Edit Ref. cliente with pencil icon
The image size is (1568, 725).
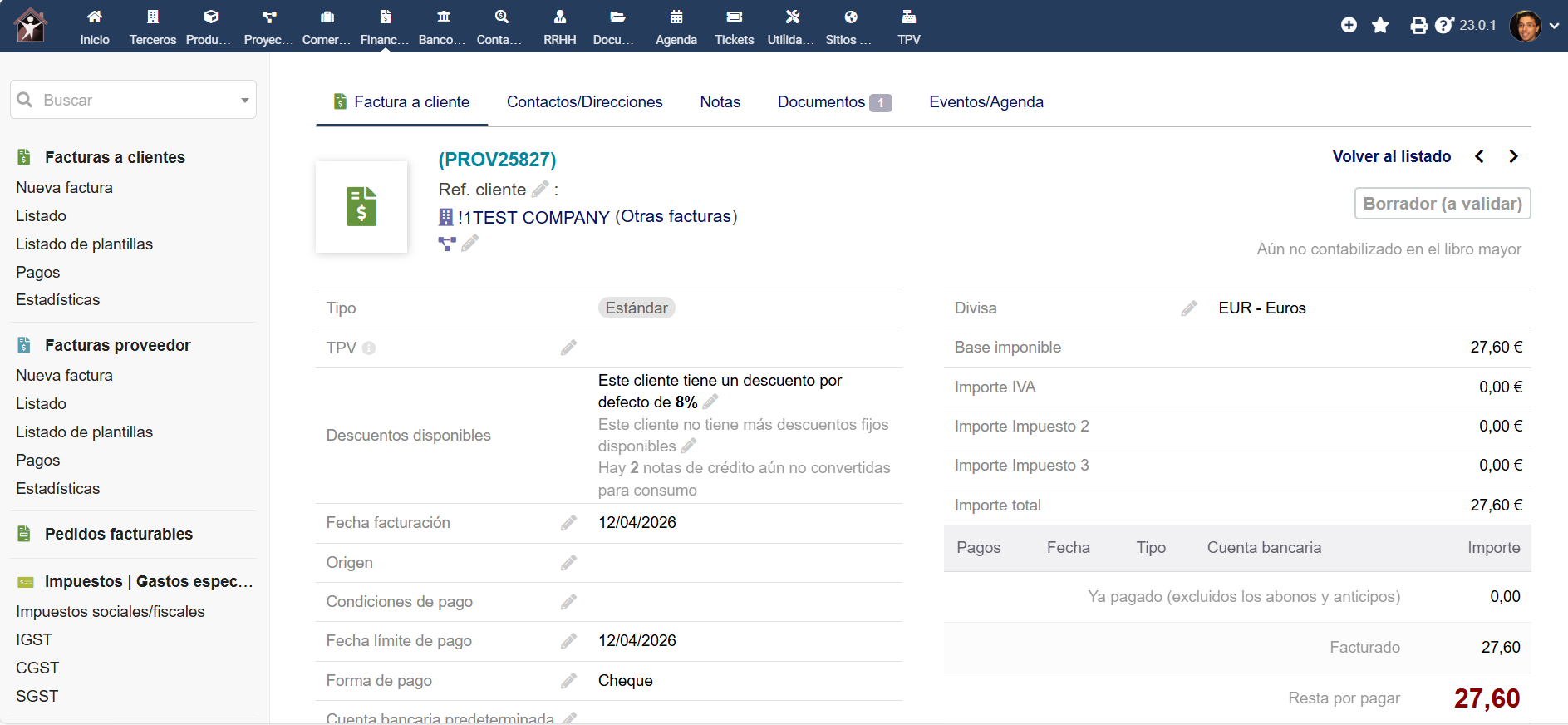point(540,189)
